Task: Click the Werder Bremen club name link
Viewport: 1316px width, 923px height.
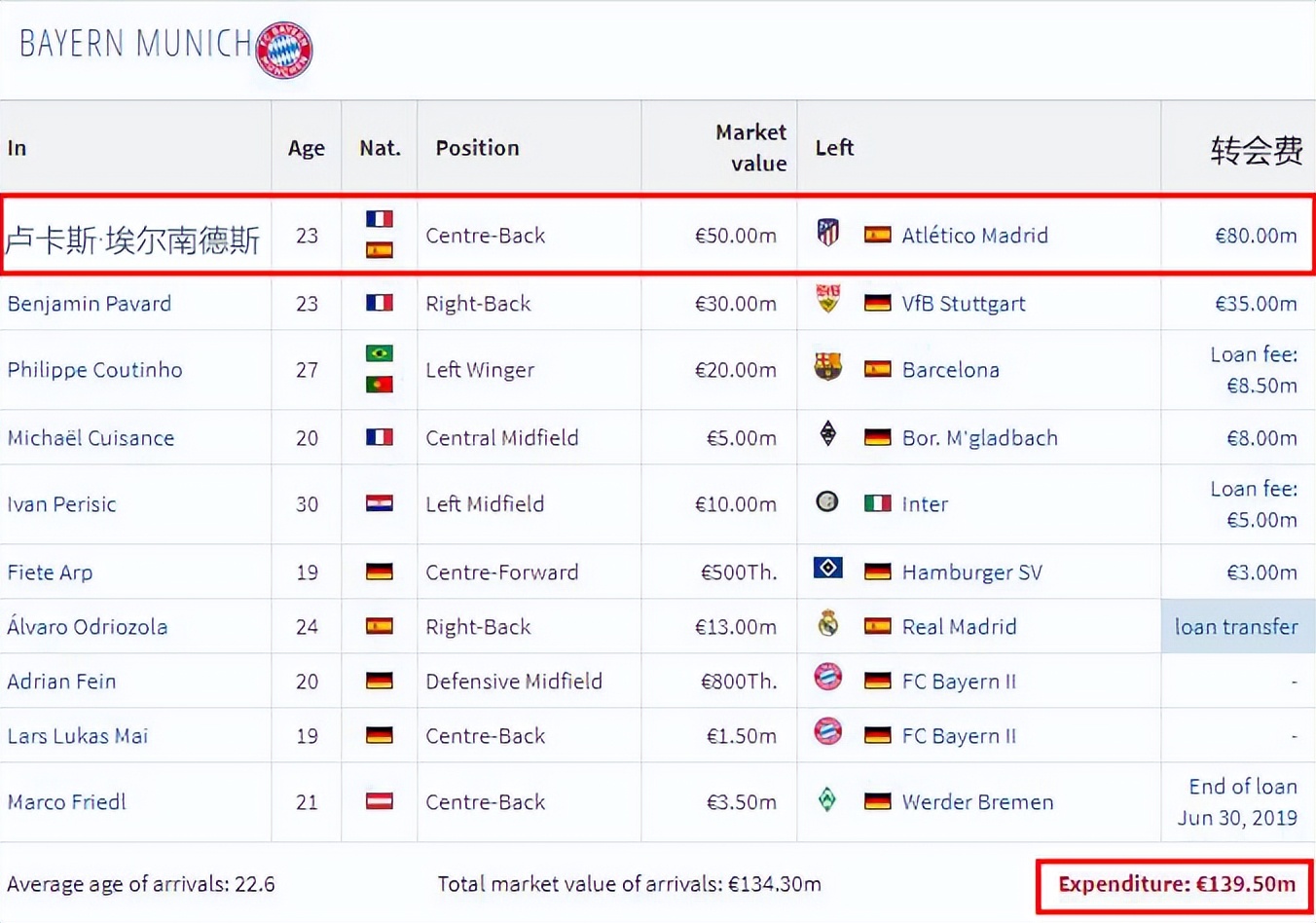Action: (x=977, y=802)
